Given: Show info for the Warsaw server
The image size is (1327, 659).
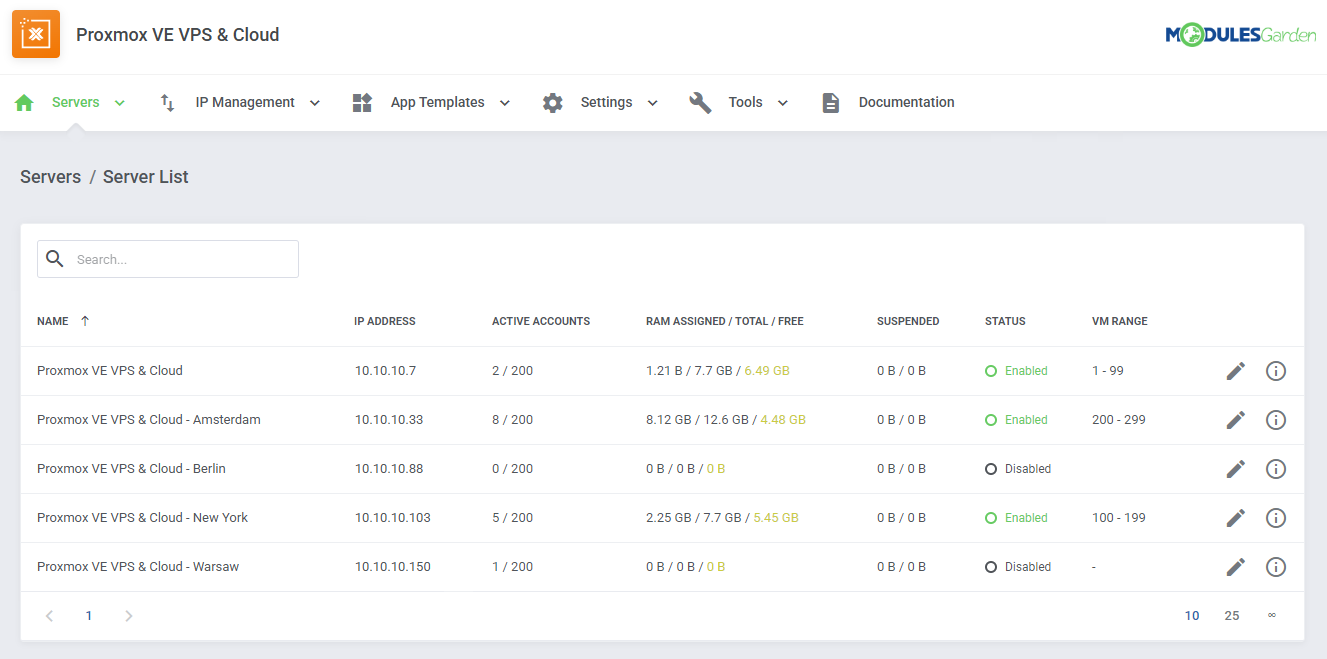Looking at the screenshot, I should 1276,567.
